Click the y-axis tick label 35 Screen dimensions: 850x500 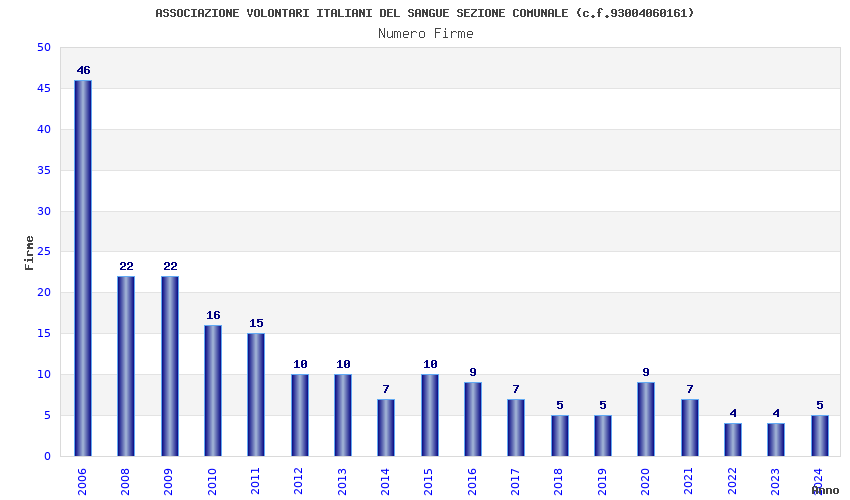[x=44, y=170]
